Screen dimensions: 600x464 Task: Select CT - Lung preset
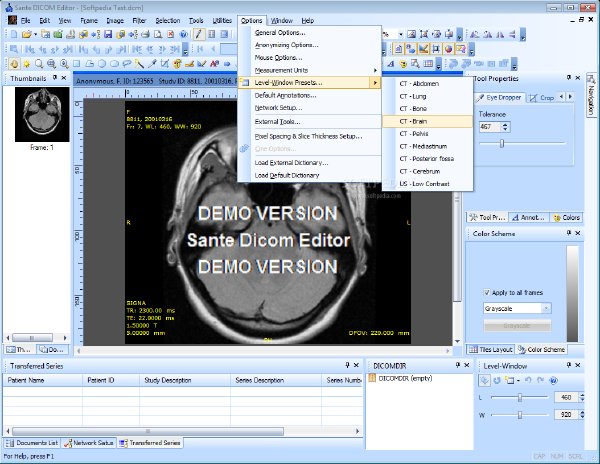pyautogui.click(x=427, y=96)
